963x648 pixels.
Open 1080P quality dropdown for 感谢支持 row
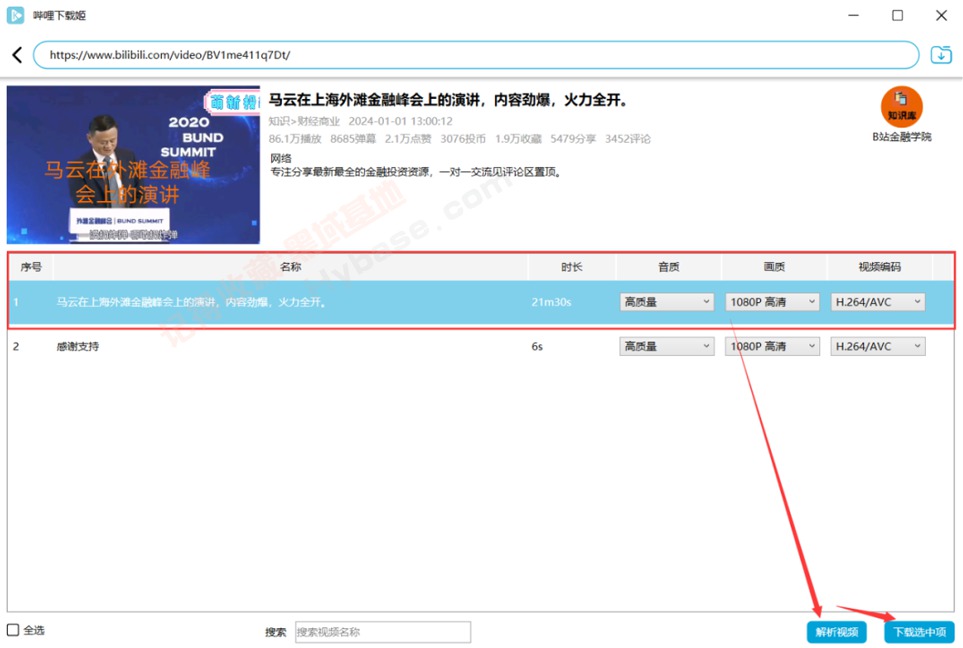772,346
